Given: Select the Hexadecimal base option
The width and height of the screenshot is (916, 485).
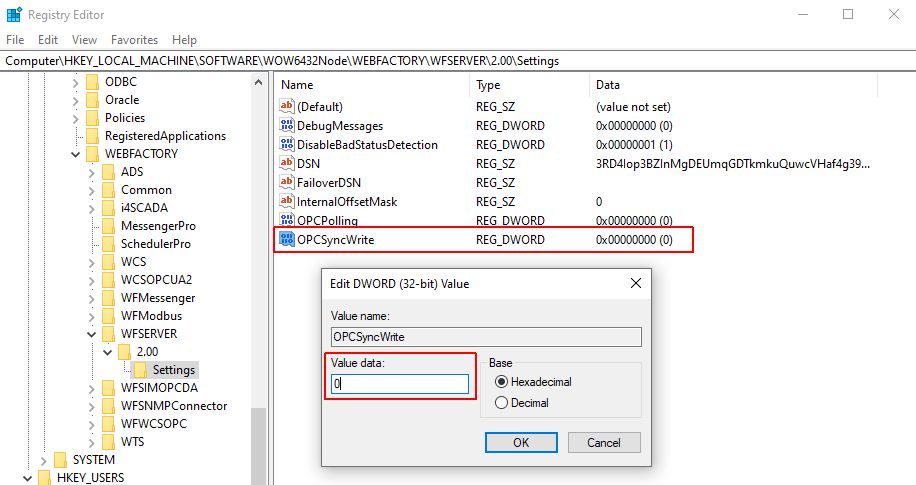Looking at the screenshot, I should [533, 382].
